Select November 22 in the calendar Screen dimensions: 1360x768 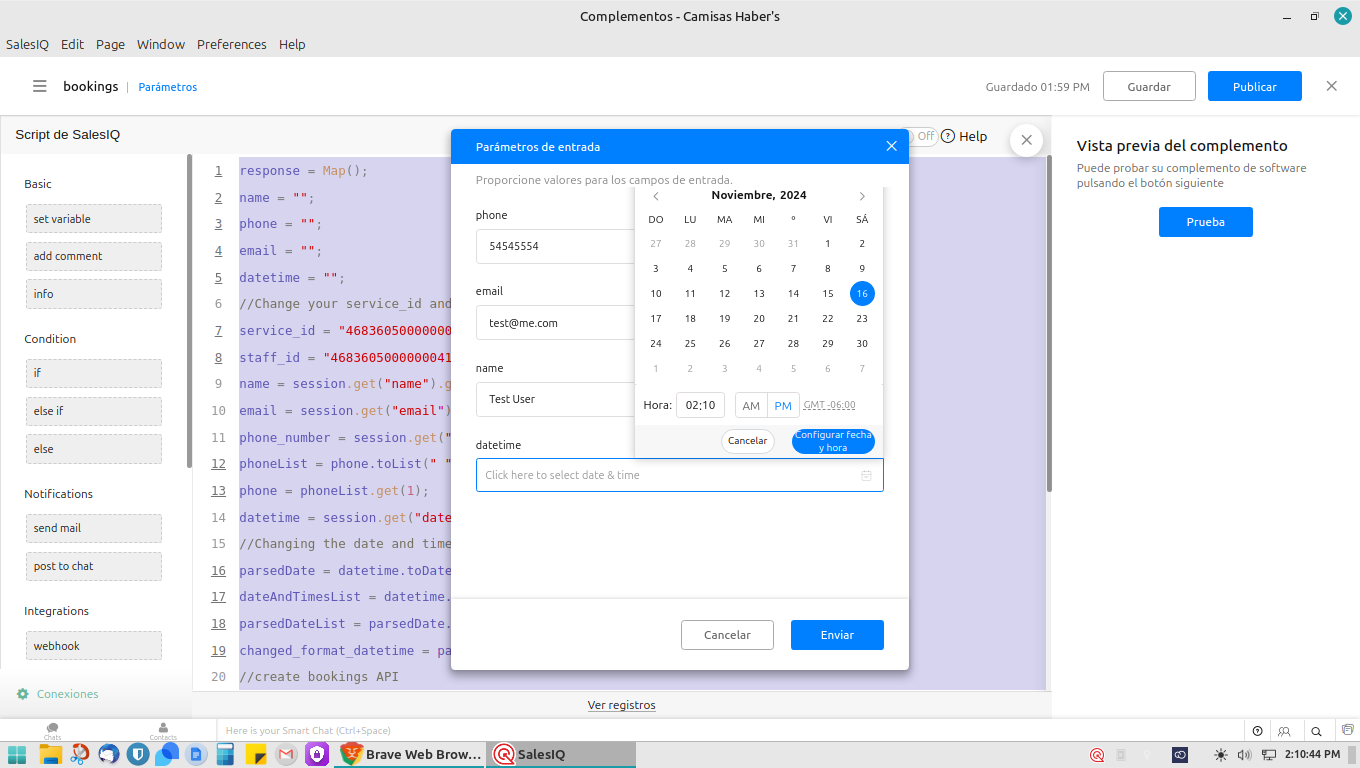tap(828, 319)
